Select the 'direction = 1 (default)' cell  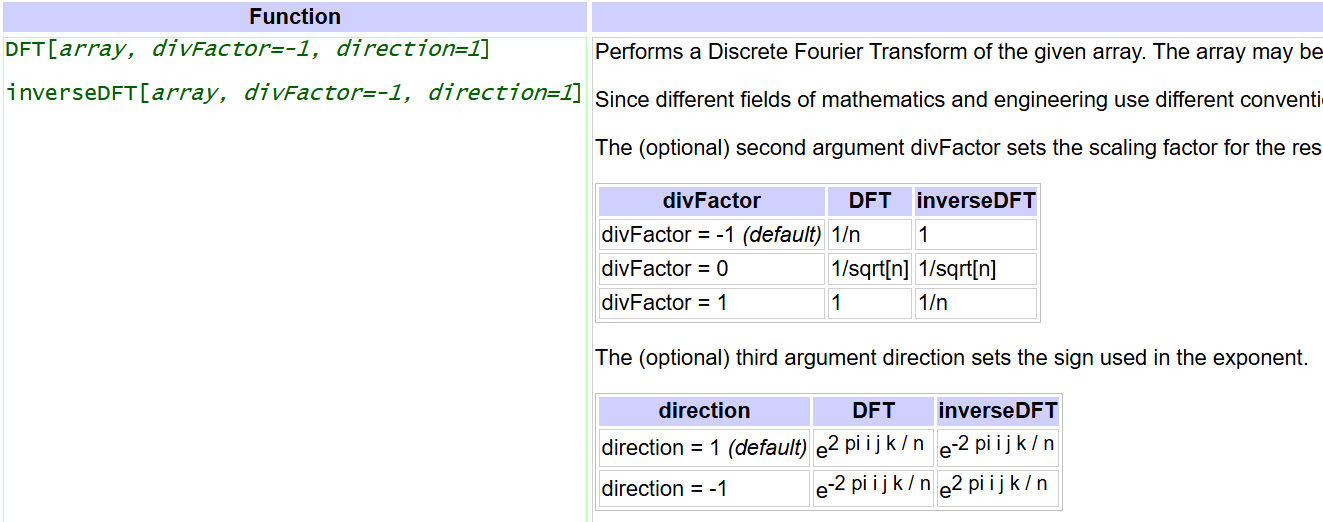704,448
